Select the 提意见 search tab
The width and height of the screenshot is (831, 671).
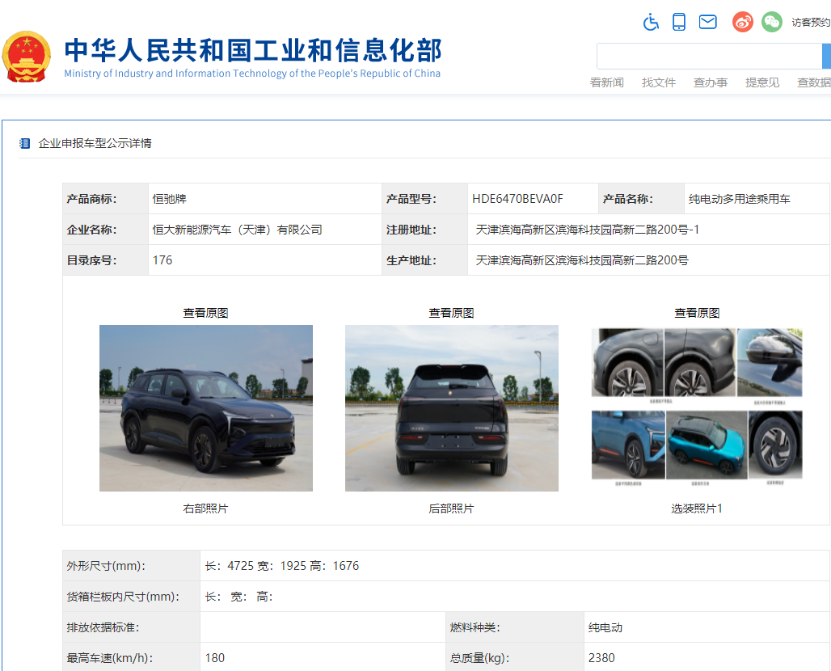click(763, 82)
